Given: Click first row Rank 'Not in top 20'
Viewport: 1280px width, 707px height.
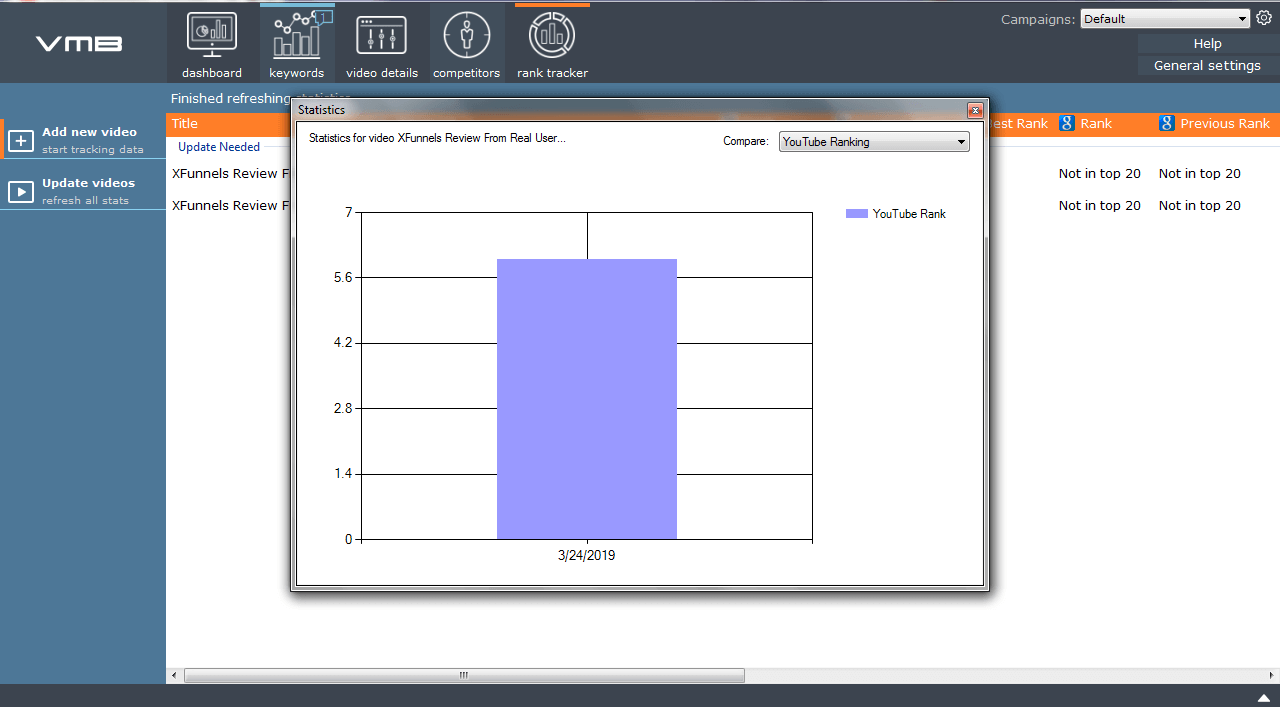Looking at the screenshot, I should point(1100,174).
